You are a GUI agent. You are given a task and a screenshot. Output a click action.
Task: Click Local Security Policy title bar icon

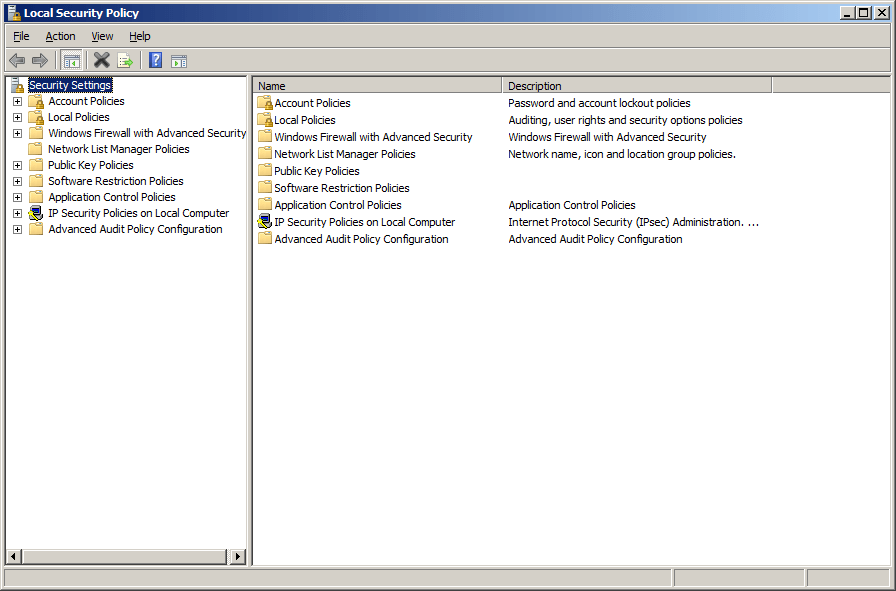click(x=14, y=13)
